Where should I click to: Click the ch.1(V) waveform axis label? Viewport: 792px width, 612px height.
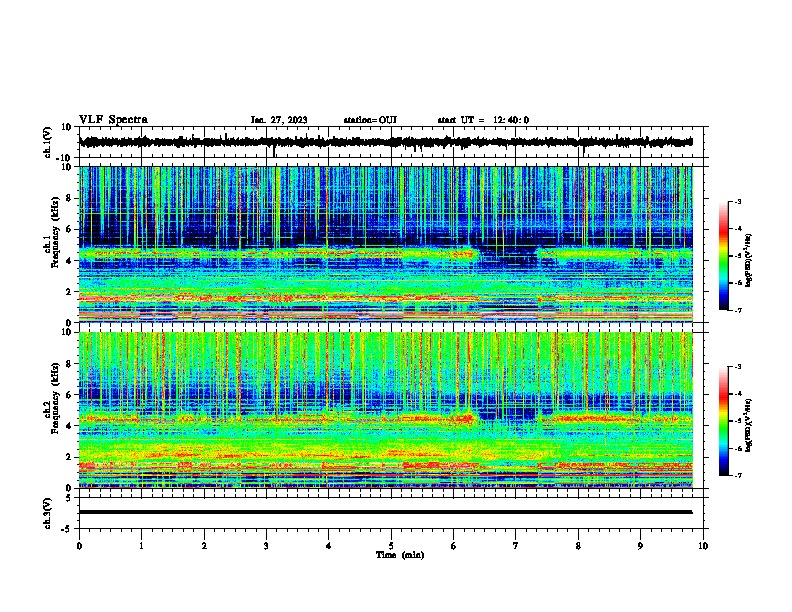coord(48,142)
